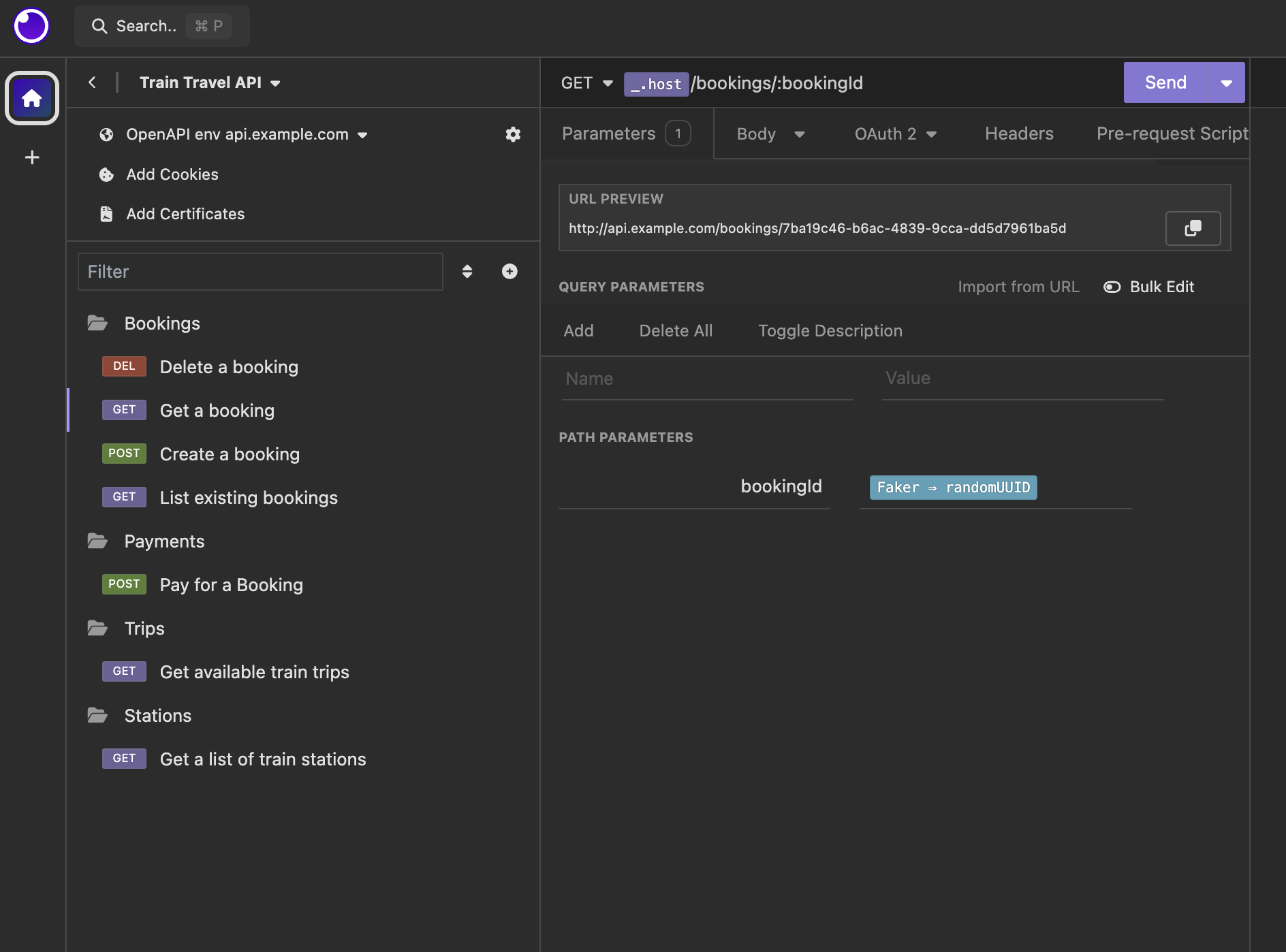Copy the URL preview using the copy icon
Screen dimensions: 1286x952
pyautogui.click(x=1193, y=228)
